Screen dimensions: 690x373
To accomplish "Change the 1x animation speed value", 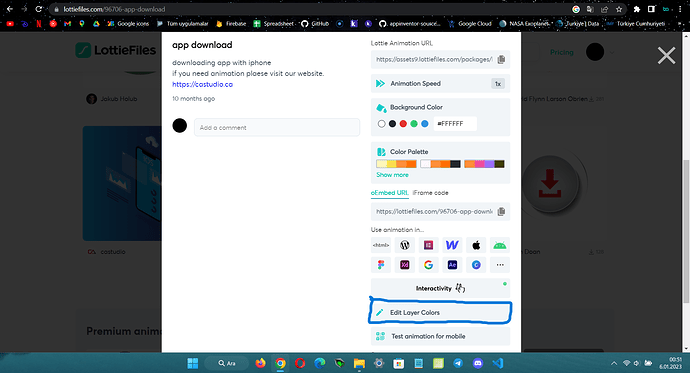I will 498,84.
